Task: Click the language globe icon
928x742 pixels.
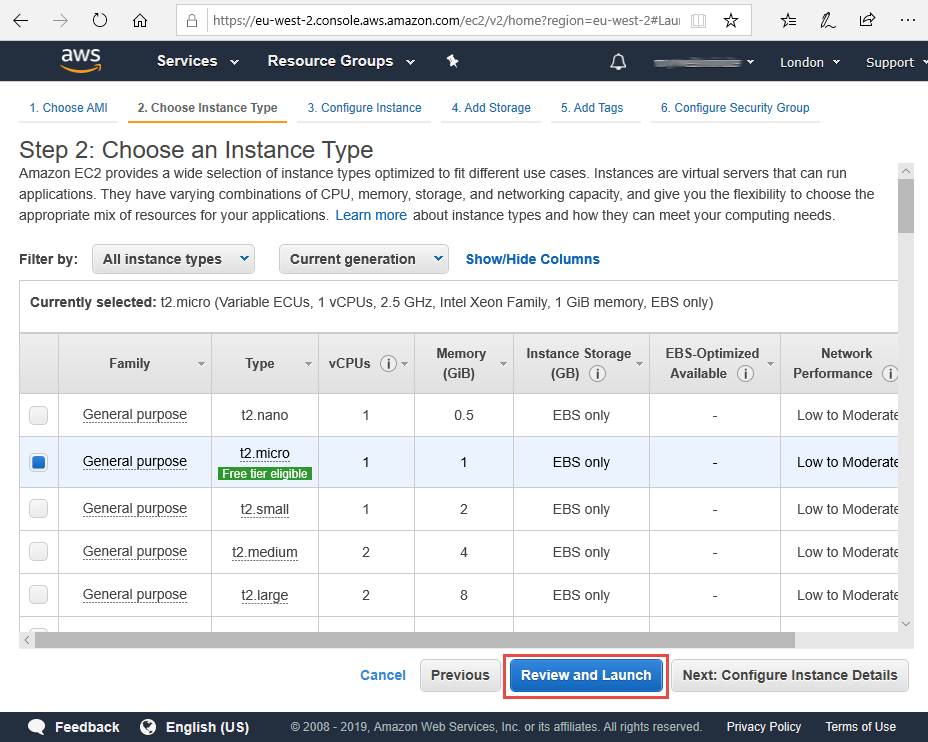Action: point(148,727)
